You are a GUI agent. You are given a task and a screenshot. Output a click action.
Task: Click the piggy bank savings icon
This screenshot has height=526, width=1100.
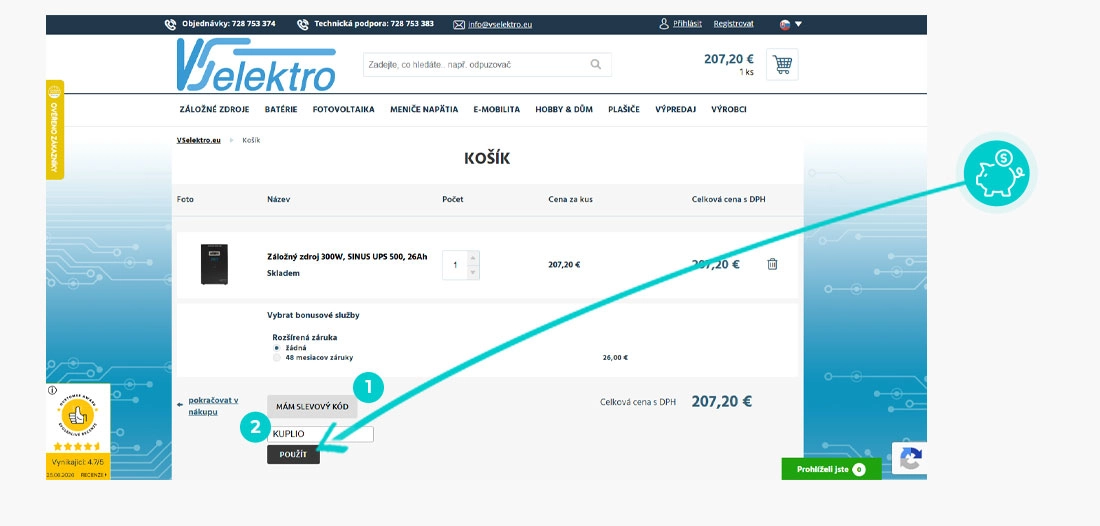(x=996, y=172)
